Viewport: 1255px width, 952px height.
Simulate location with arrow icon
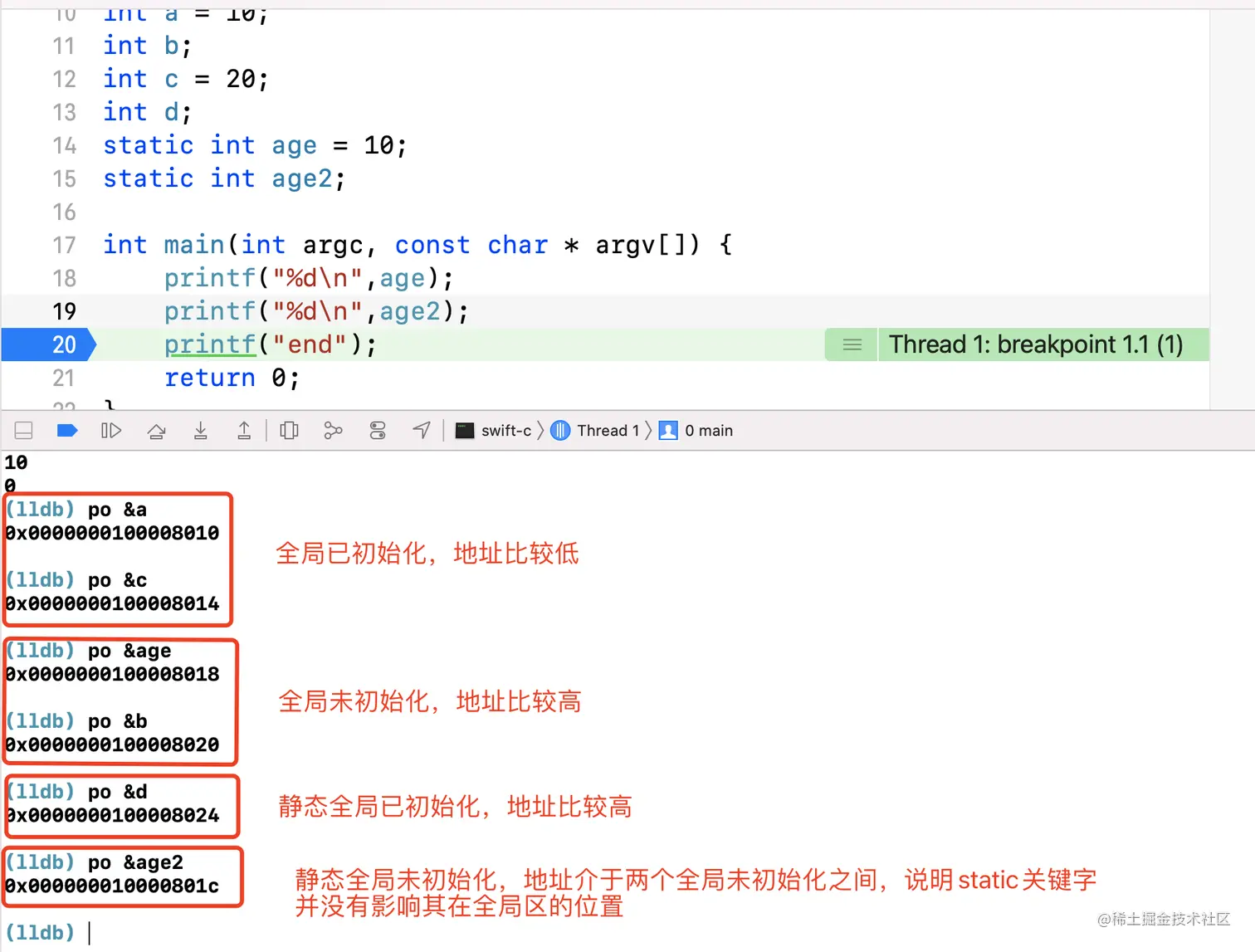(422, 430)
